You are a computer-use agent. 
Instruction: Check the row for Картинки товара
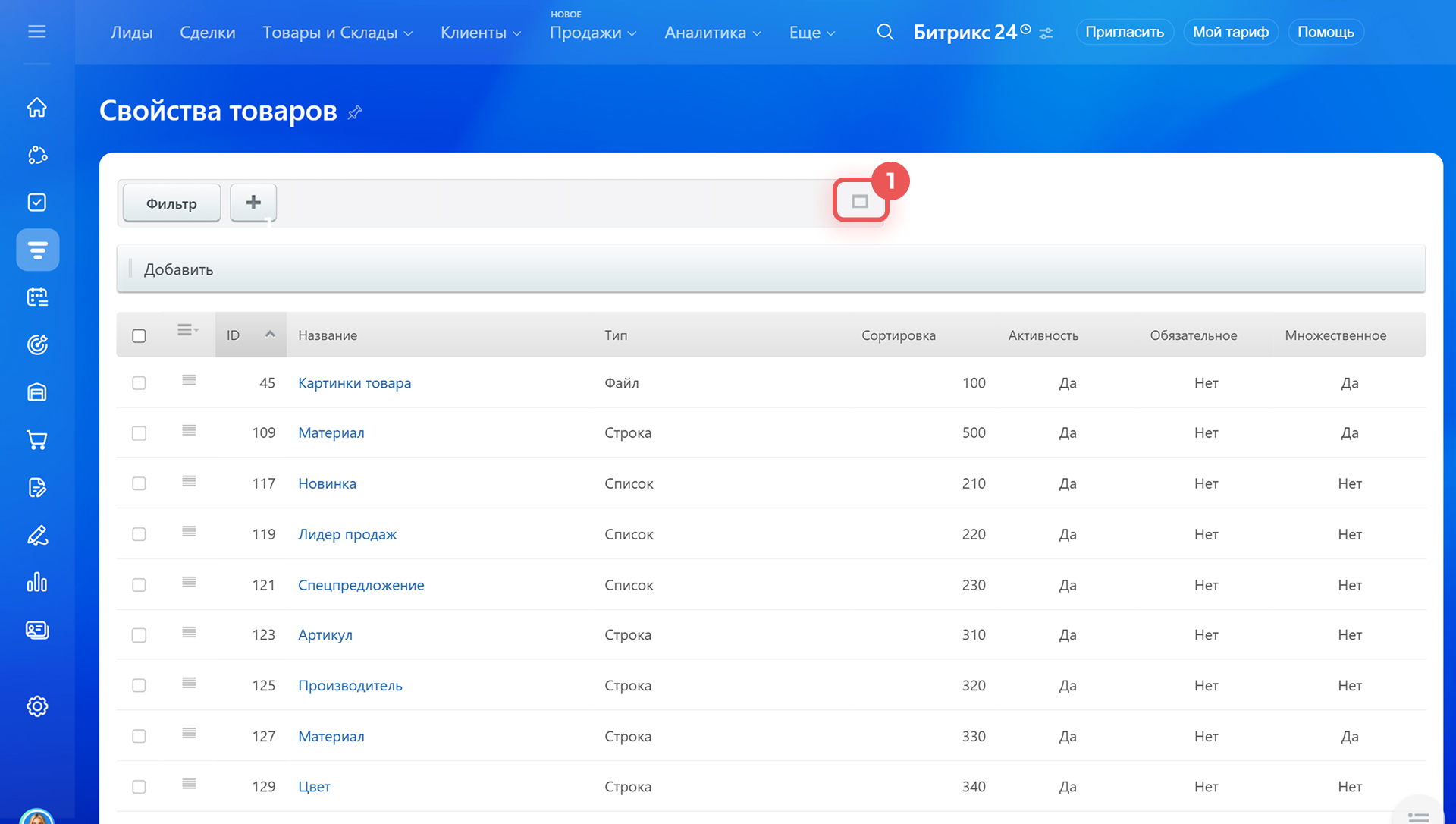pyautogui.click(x=139, y=383)
